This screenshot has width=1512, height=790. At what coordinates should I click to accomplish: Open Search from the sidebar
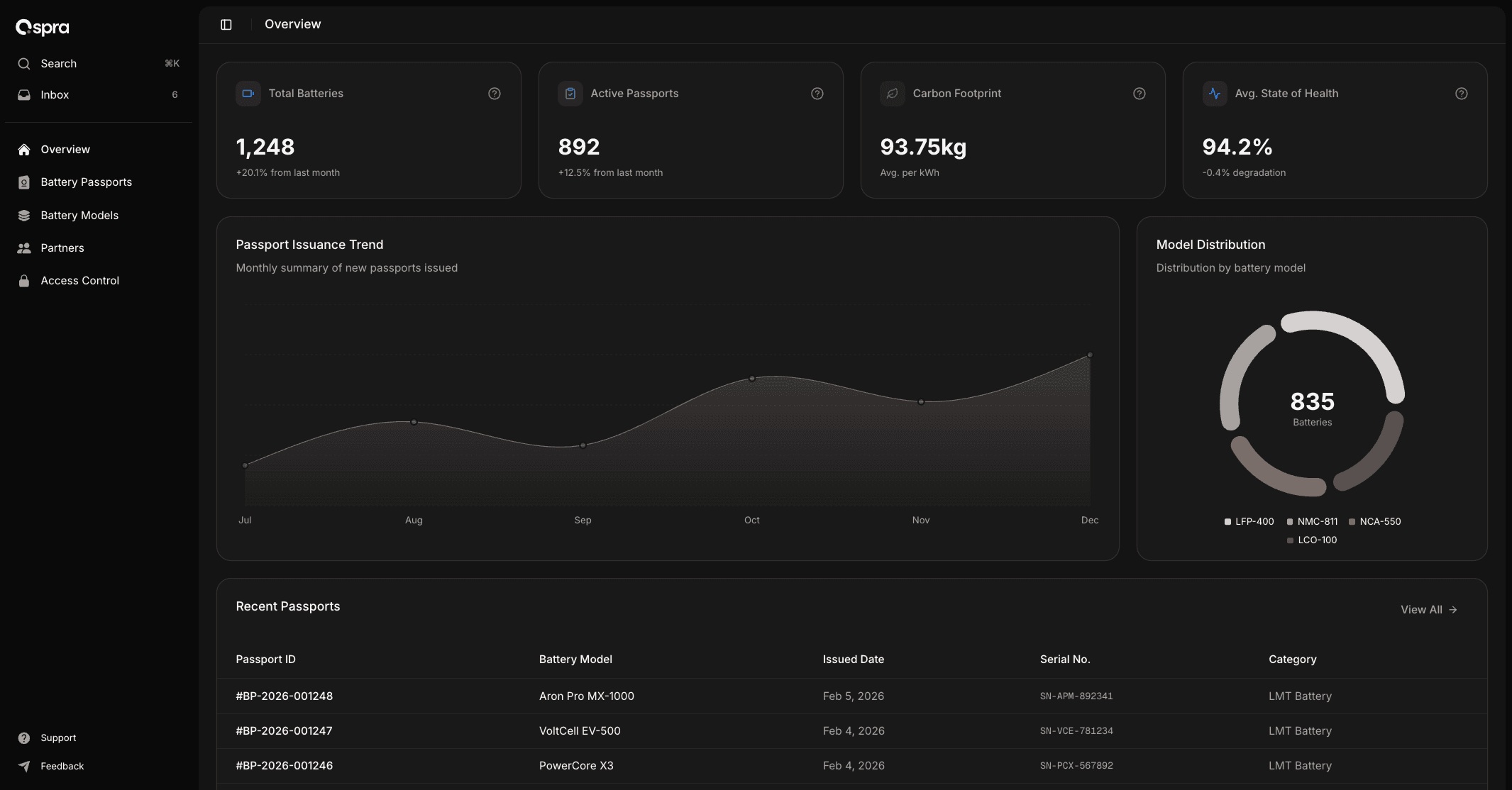pyautogui.click(x=58, y=63)
